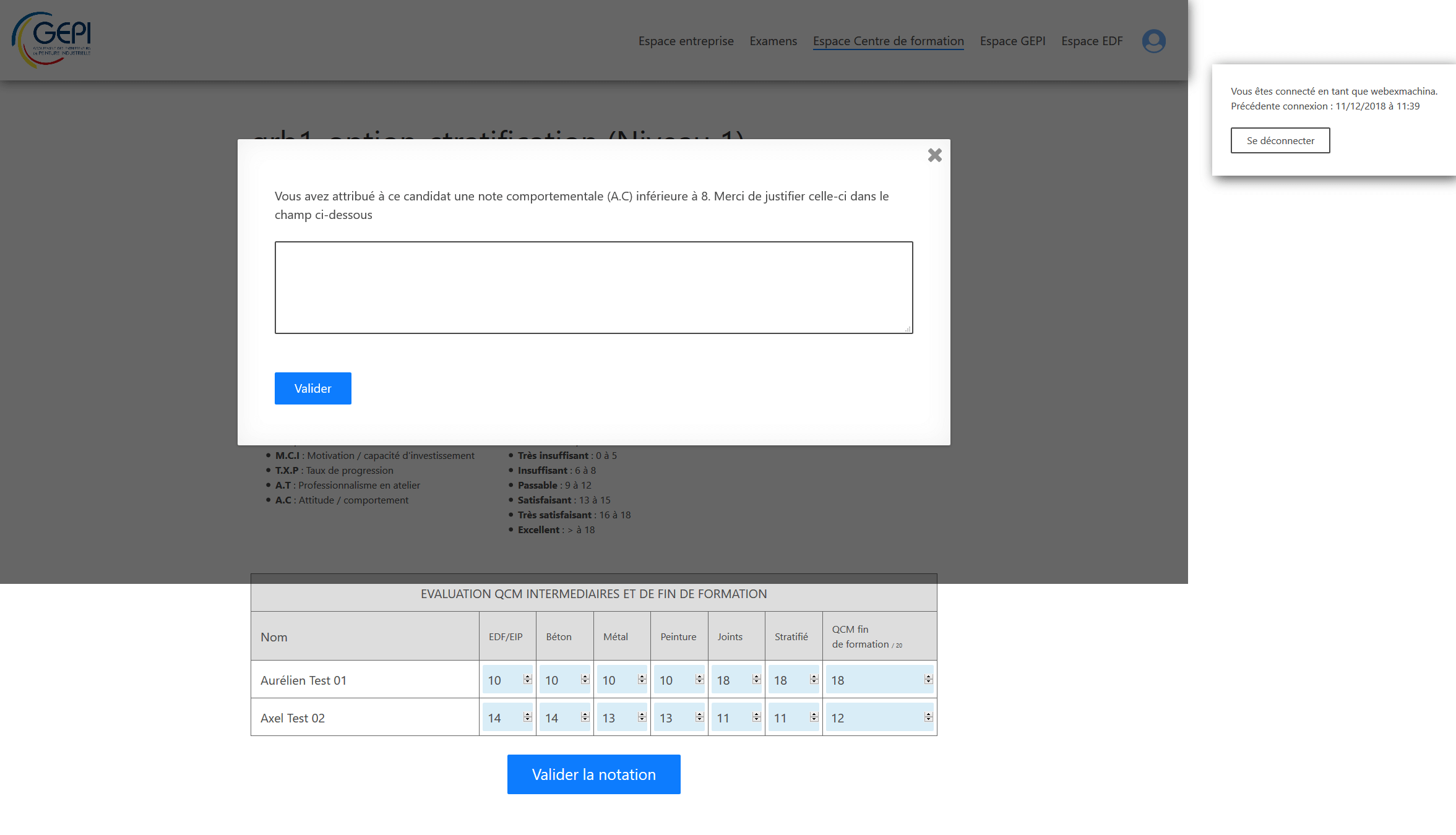
Task: Click Axel Test 02 Béton score field
Action: 564,717
